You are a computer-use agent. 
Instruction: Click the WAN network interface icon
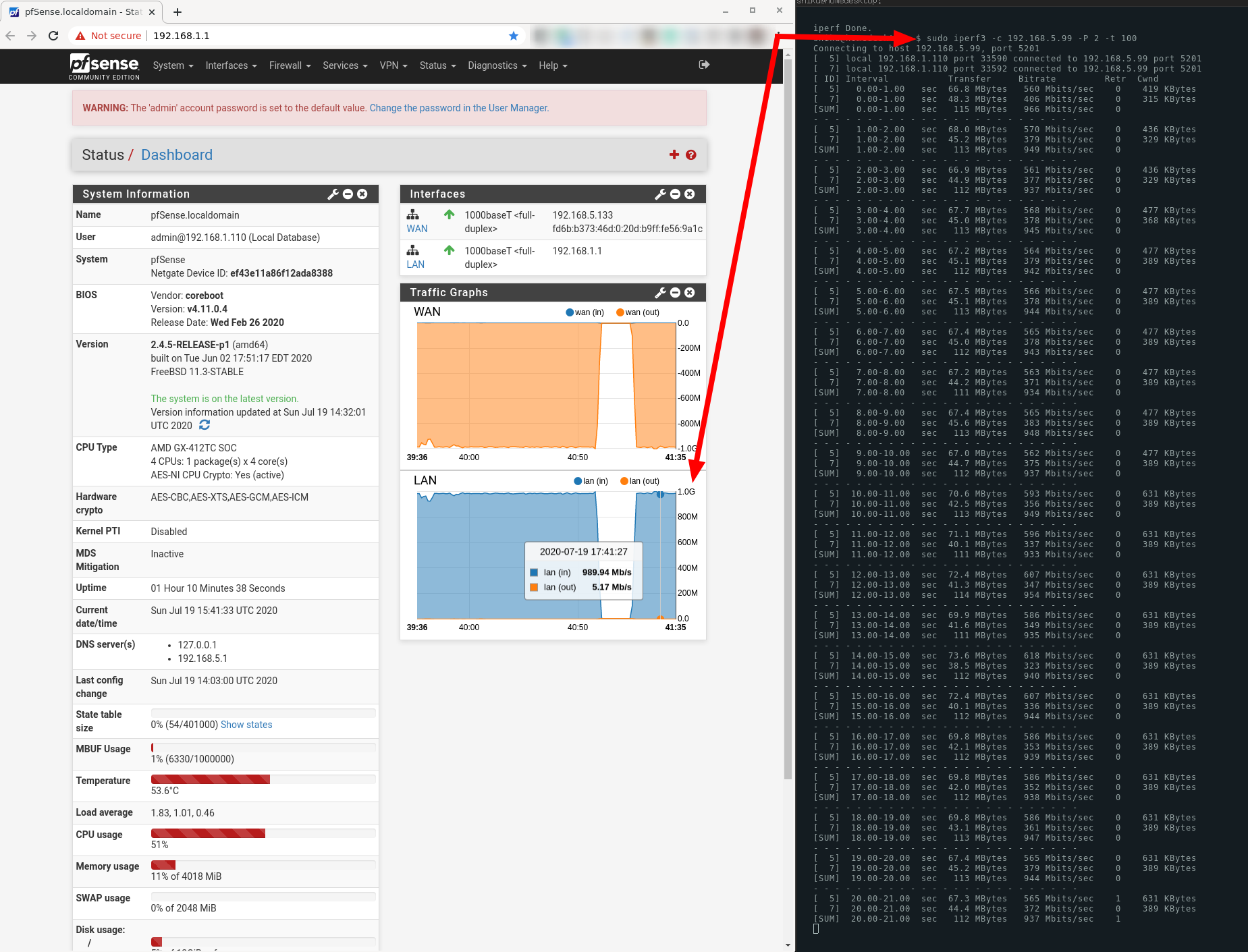(413, 215)
